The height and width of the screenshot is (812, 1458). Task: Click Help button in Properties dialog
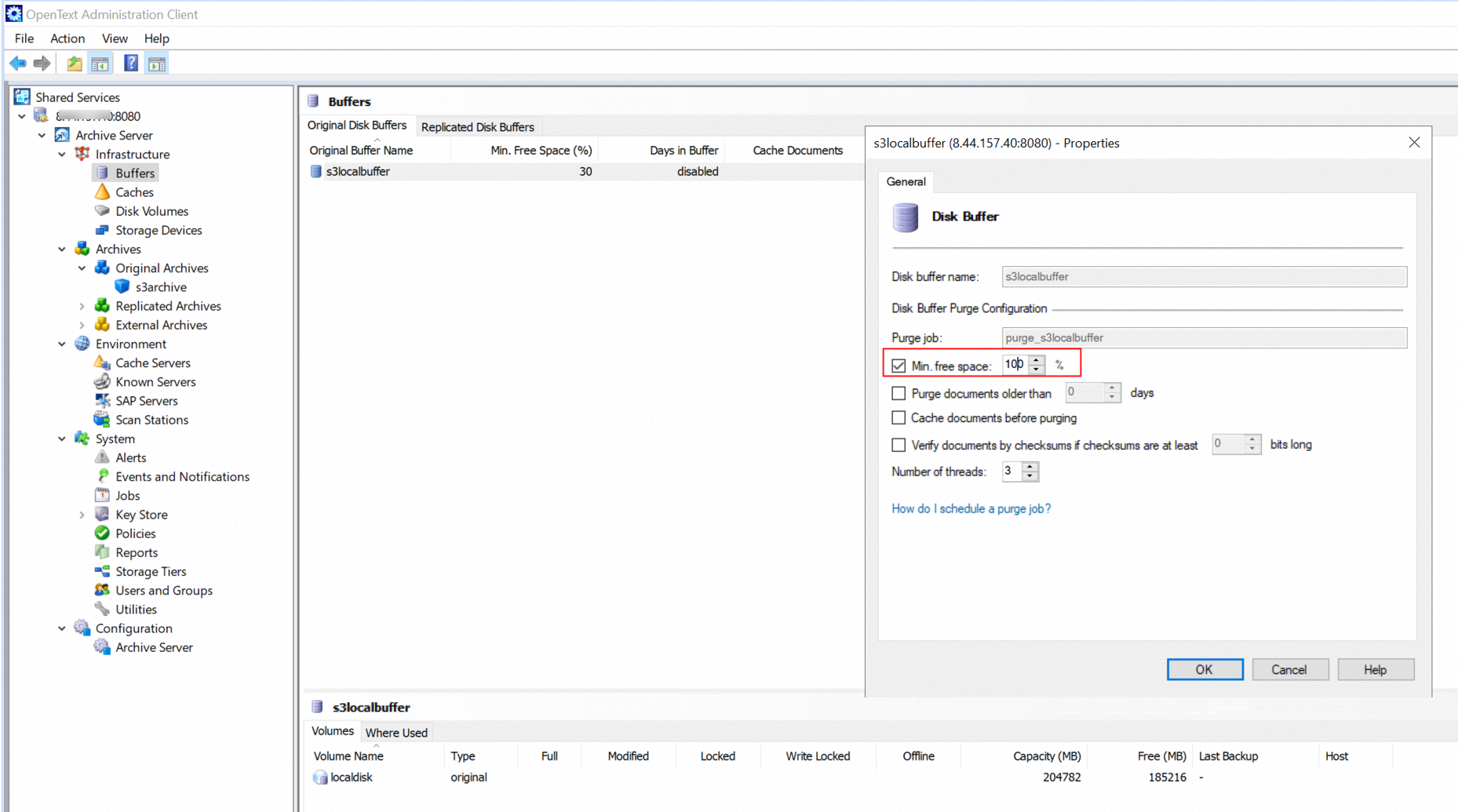click(x=1375, y=669)
